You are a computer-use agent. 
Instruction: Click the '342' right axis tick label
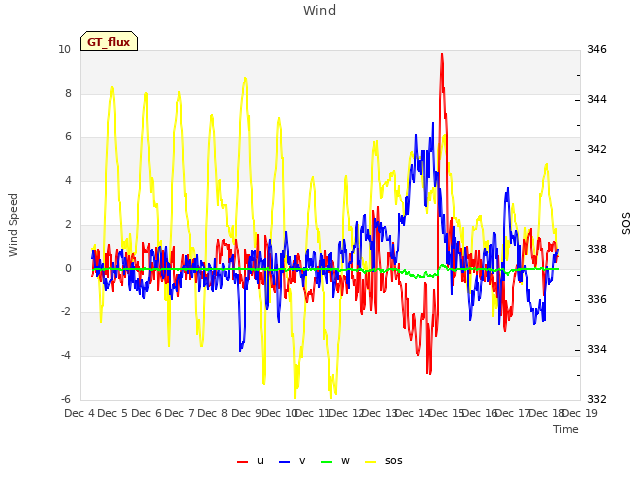click(x=597, y=149)
